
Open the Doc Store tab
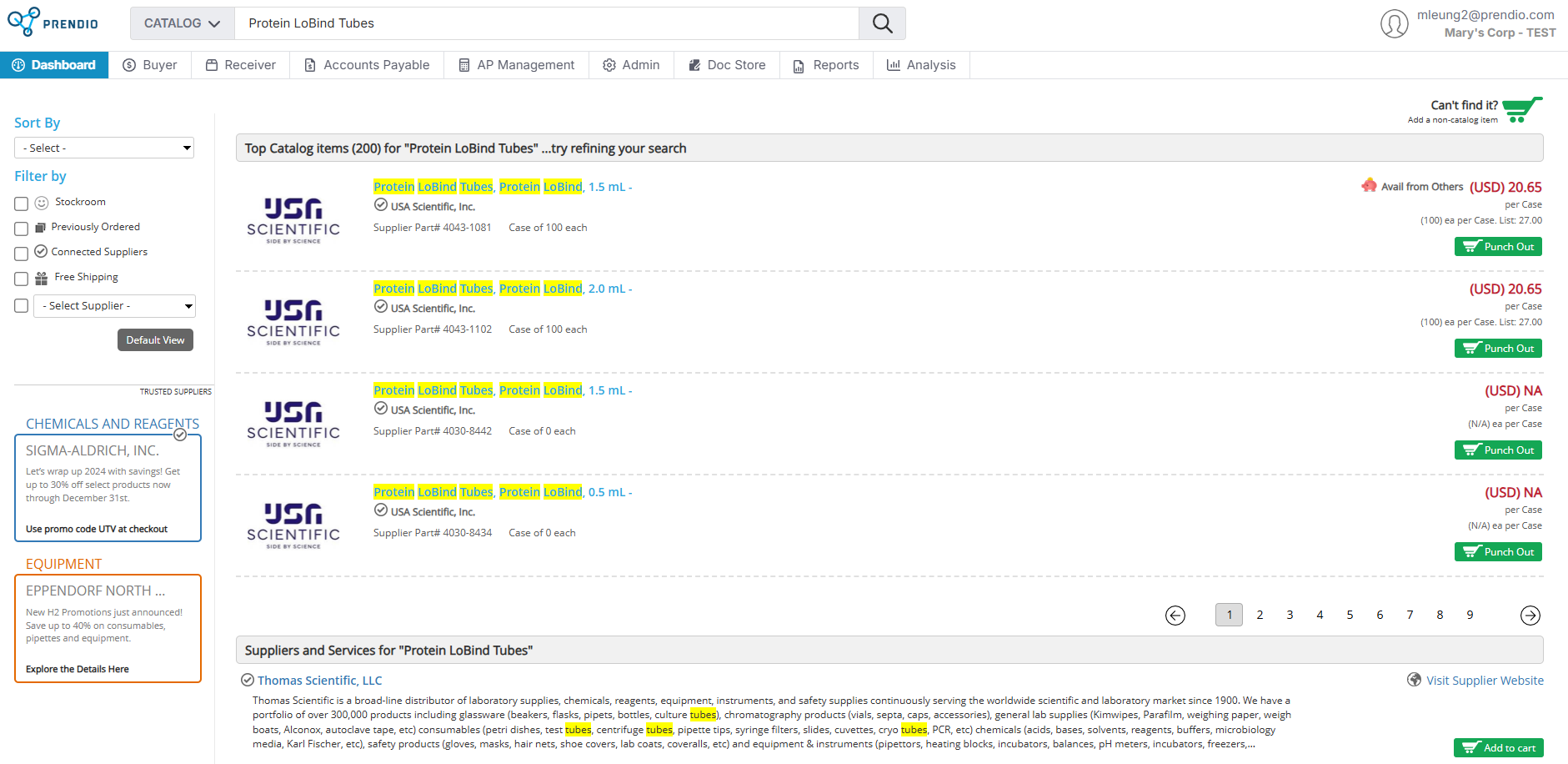pyautogui.click(x=727, y=65)
